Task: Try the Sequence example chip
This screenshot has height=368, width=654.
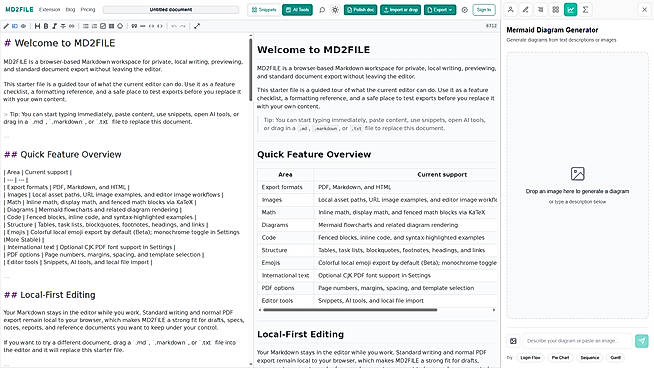Action: pos(590,358)
